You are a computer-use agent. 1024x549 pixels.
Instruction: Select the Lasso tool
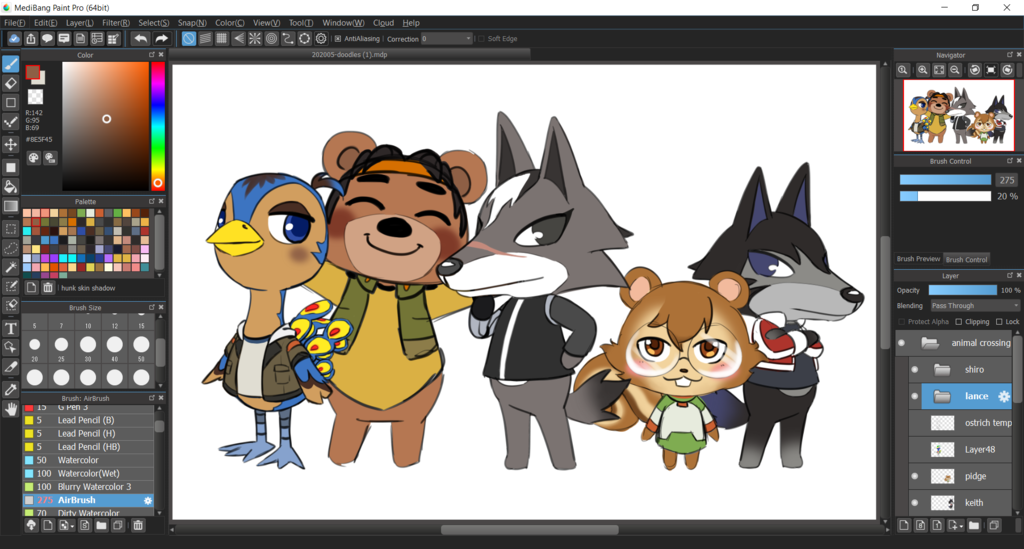point(10,248)
